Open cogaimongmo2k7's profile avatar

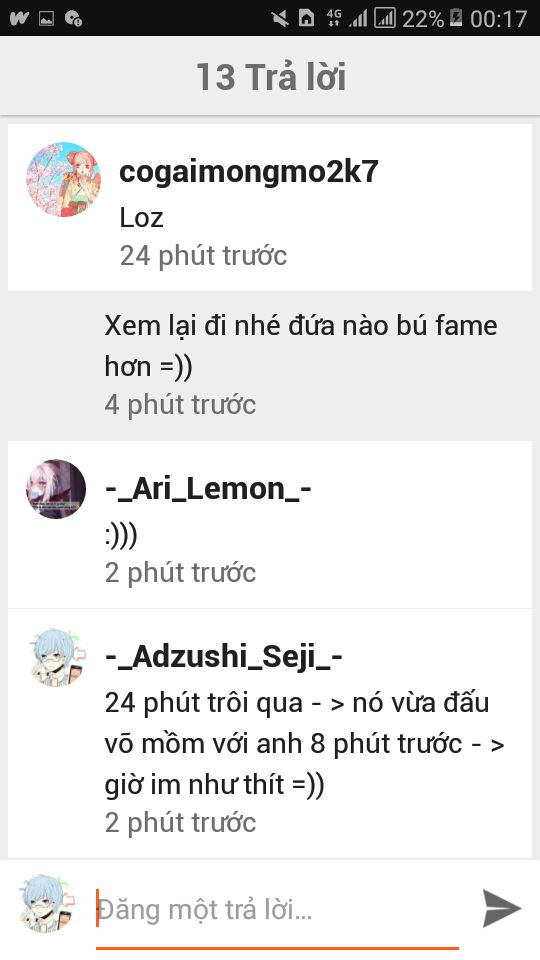(x=63, y=179)
